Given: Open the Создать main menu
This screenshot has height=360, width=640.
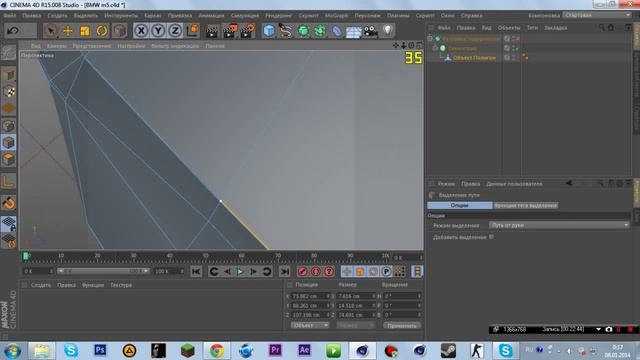Looking at the screenshot, I should (57, 16).
